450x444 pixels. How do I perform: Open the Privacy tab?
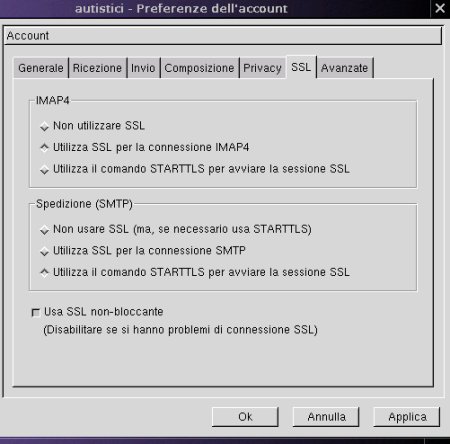tap(262, 68)
